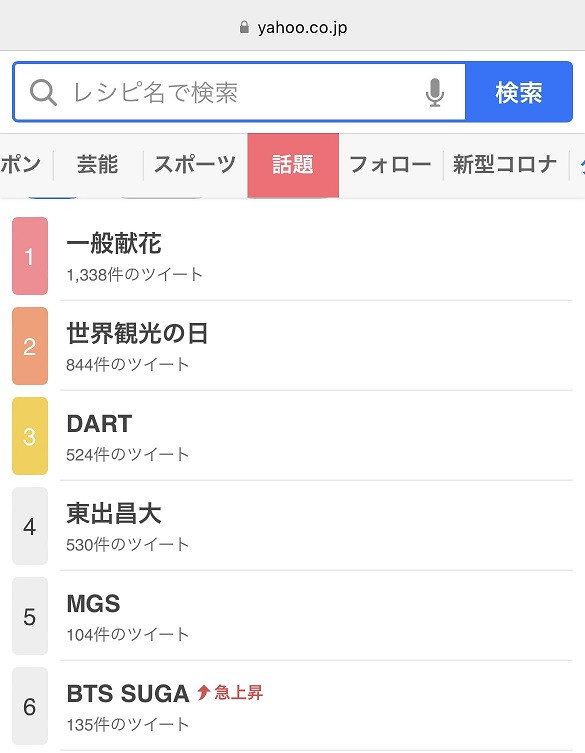
Task: Focus the レシピ名で検索 search field
Action: click(x=239, y=92)
